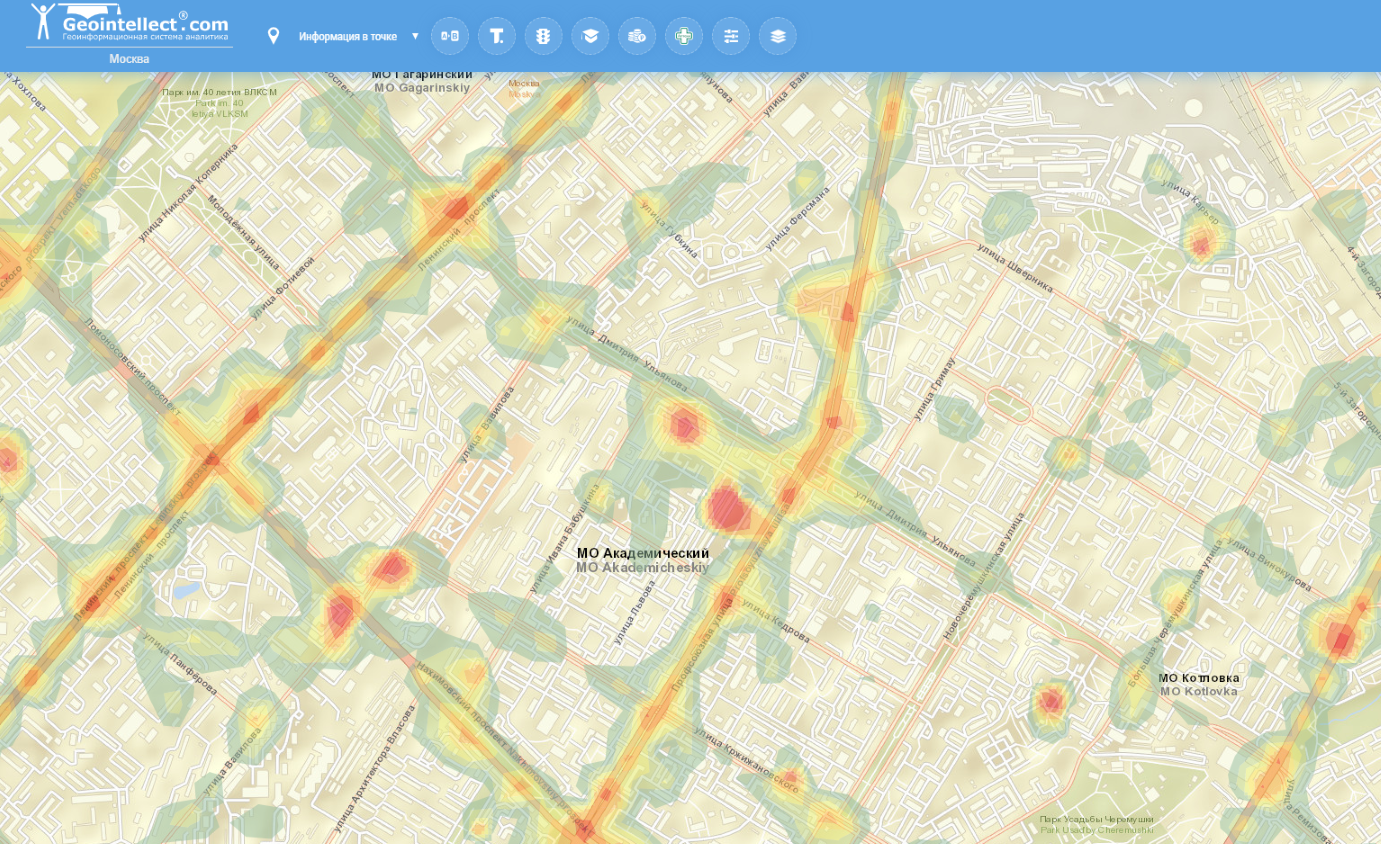Open the Информация в точке mode selector
This screenshot has width=1381, height=844.
[x=347, y=36]
